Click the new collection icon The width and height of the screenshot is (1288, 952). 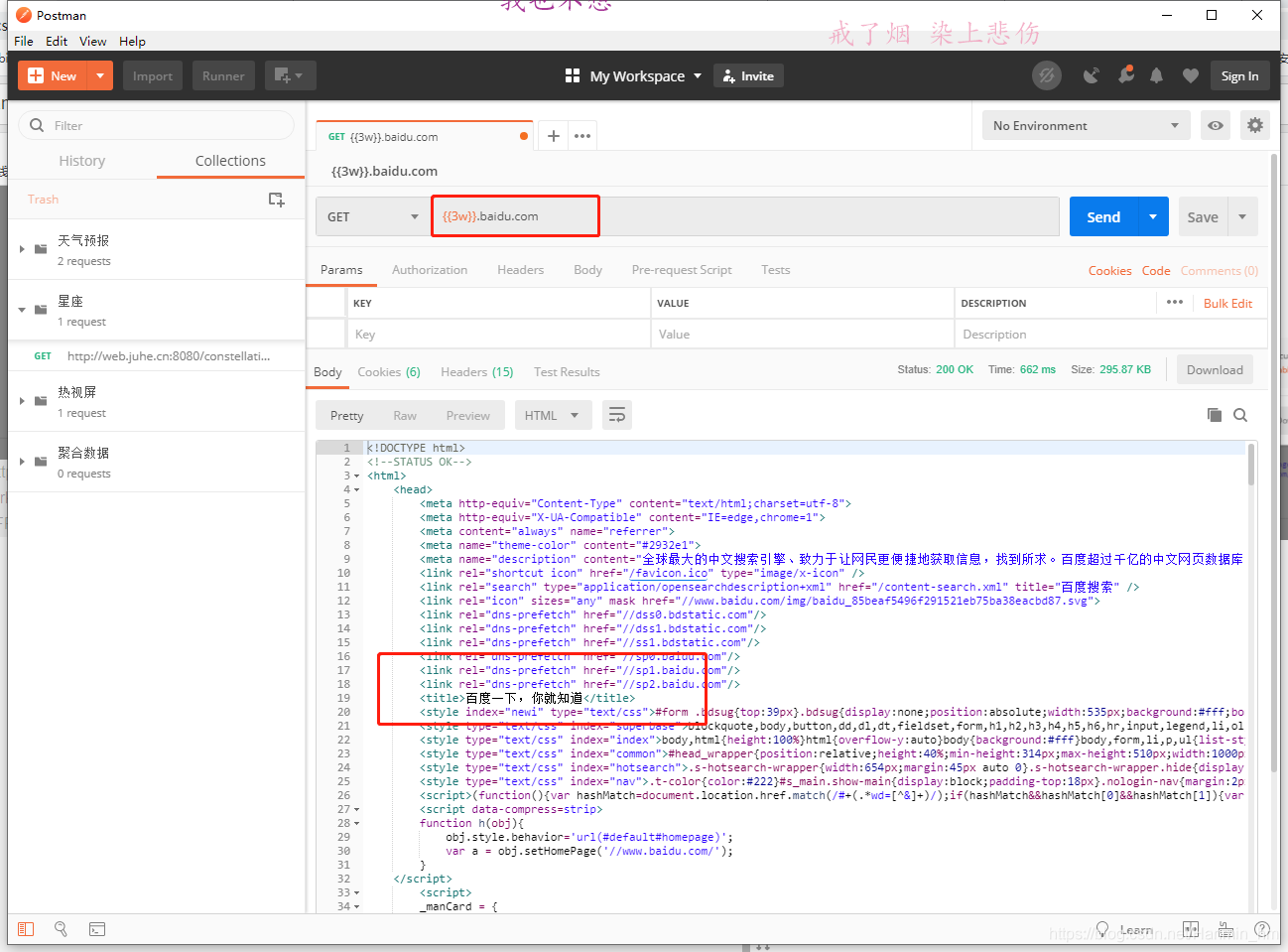(x=277, y=200)
